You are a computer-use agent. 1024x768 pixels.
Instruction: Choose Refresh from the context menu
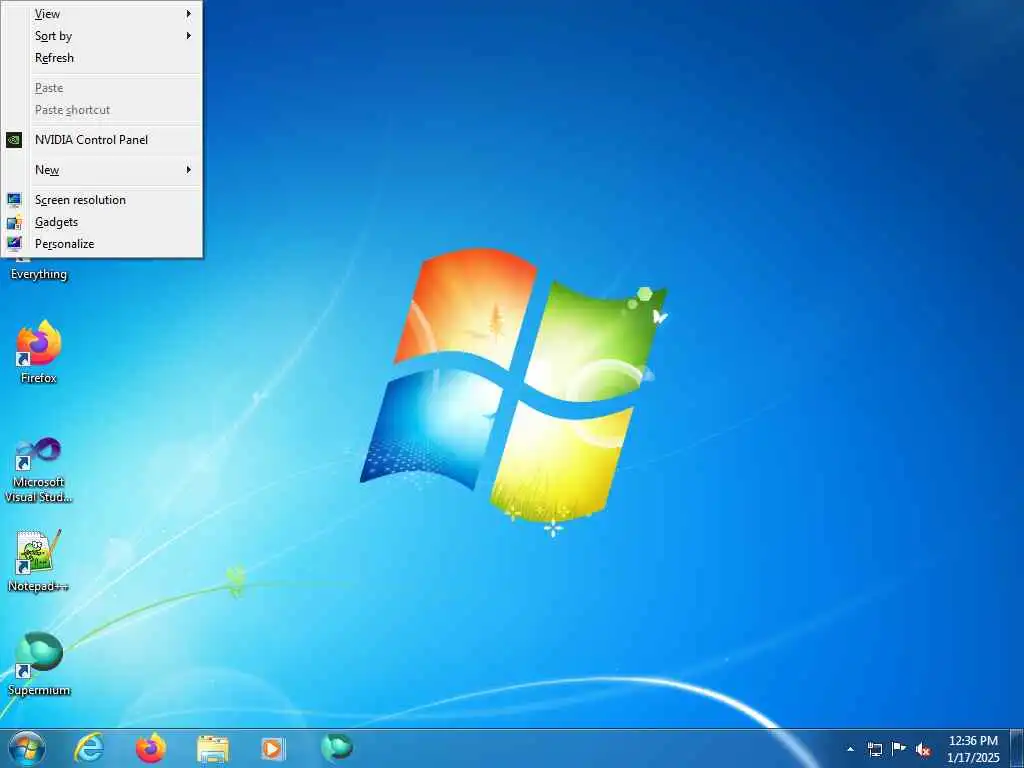[102, 58]
